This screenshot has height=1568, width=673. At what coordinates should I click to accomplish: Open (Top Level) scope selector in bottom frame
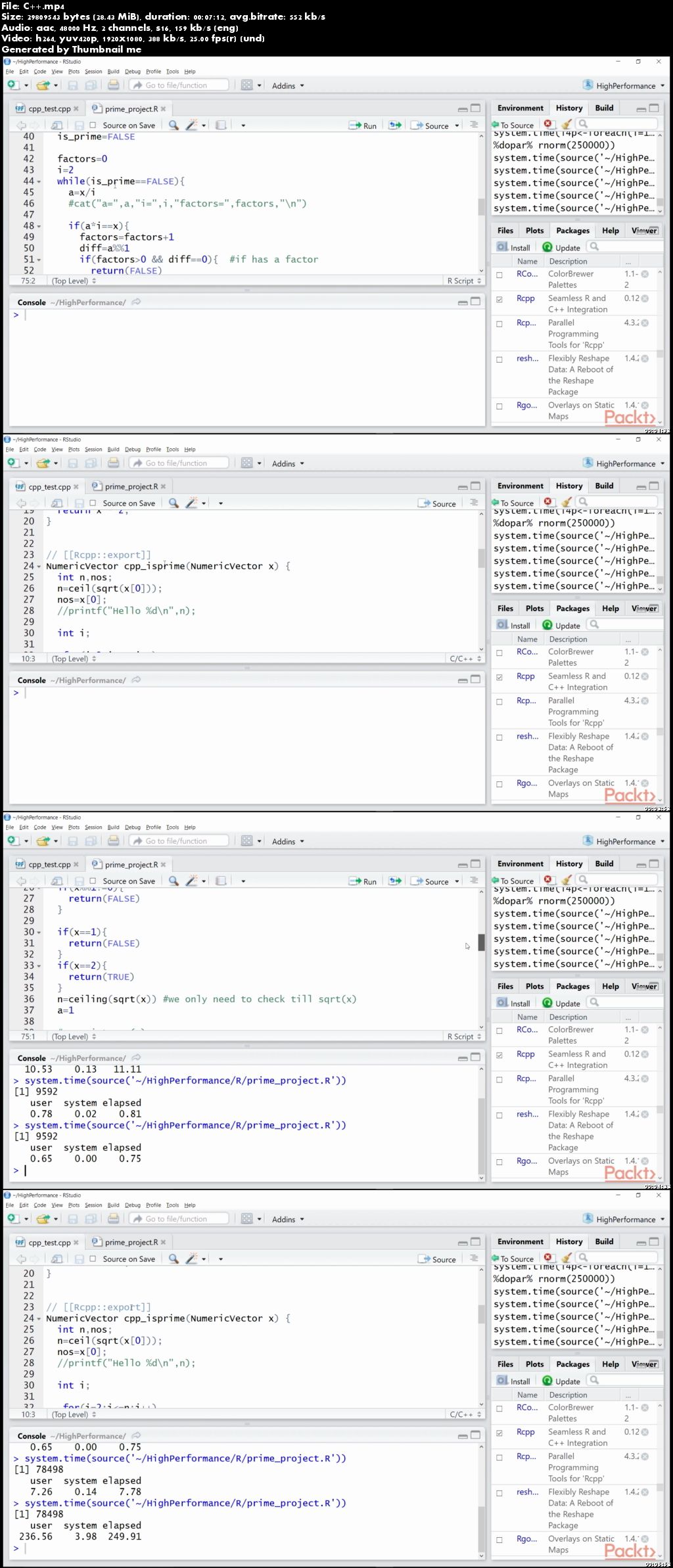[x=74, y=1414]
